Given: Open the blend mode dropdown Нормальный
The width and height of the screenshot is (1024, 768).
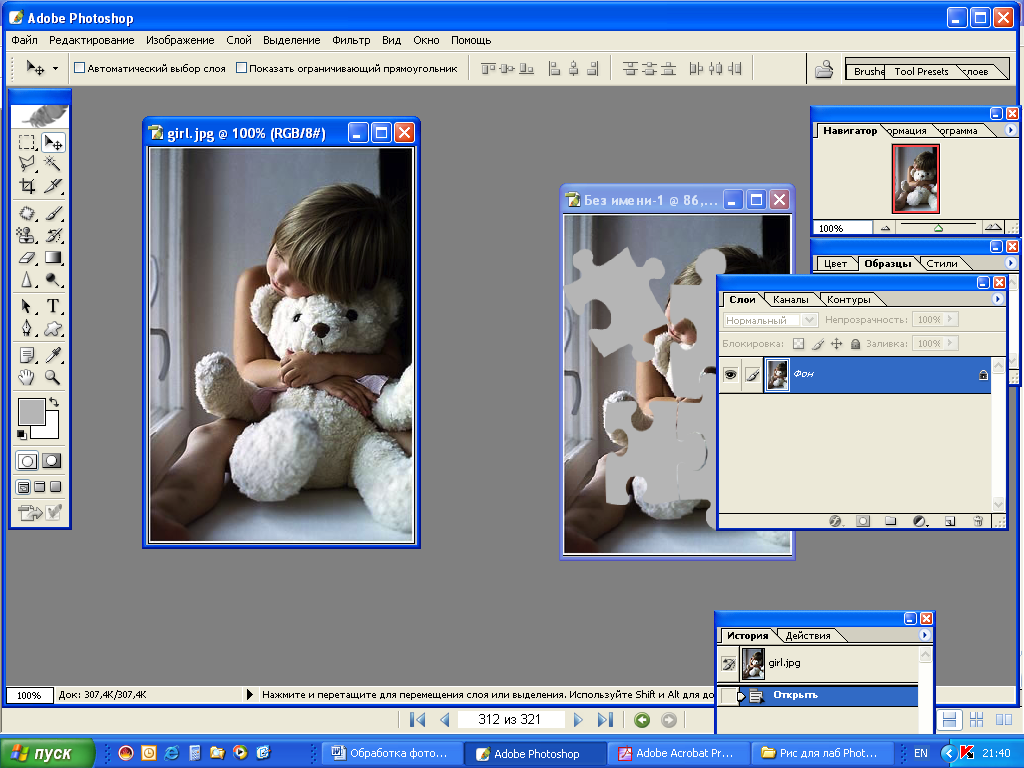Looking at the screenshot, I should 809,320.
